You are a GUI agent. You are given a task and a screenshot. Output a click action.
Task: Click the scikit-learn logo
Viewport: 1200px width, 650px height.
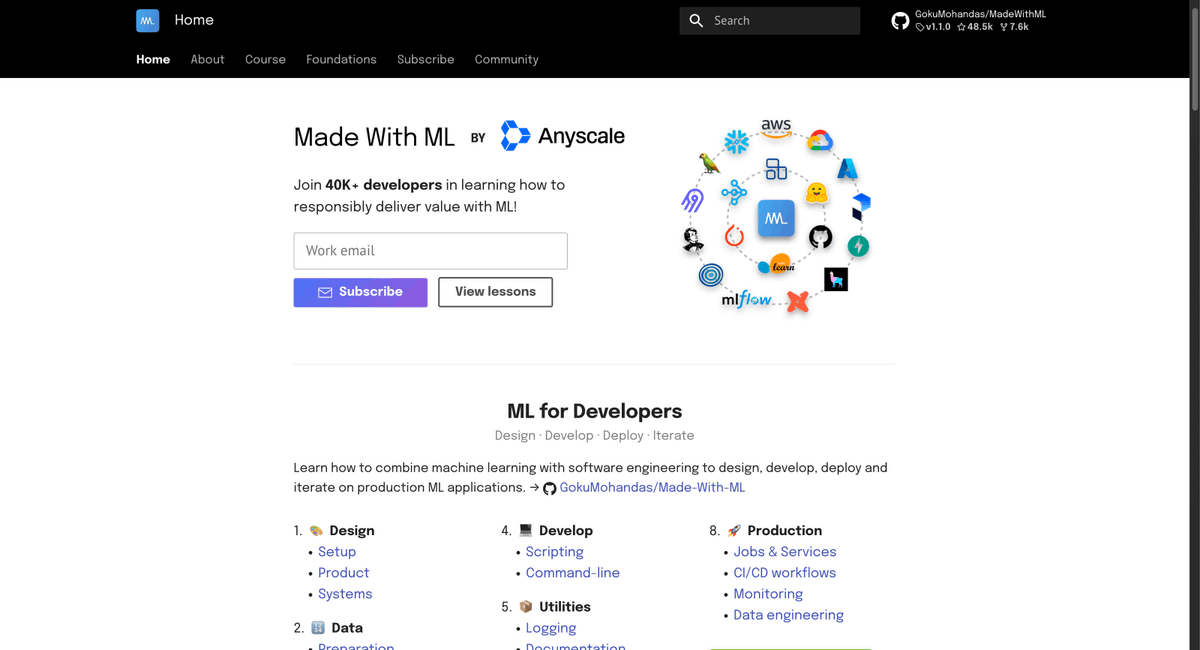(777, 264)
